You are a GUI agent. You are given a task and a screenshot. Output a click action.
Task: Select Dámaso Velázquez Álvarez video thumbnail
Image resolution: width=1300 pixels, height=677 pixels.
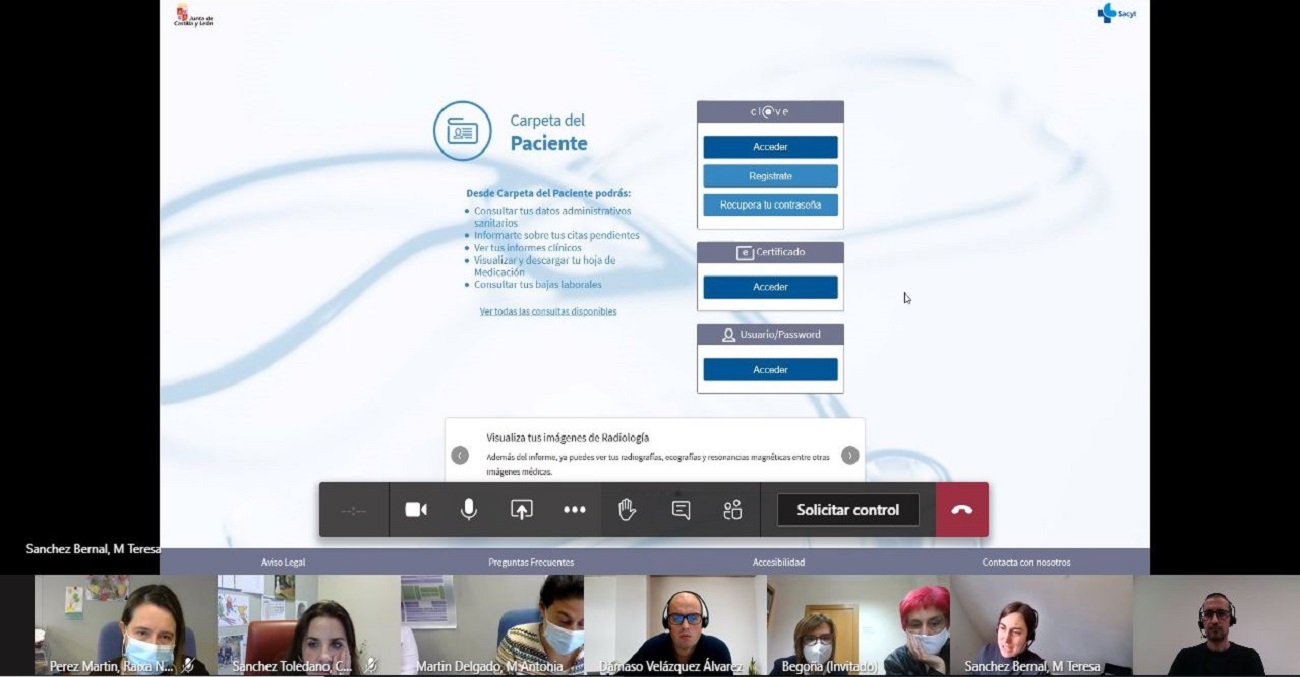point(675,625)
